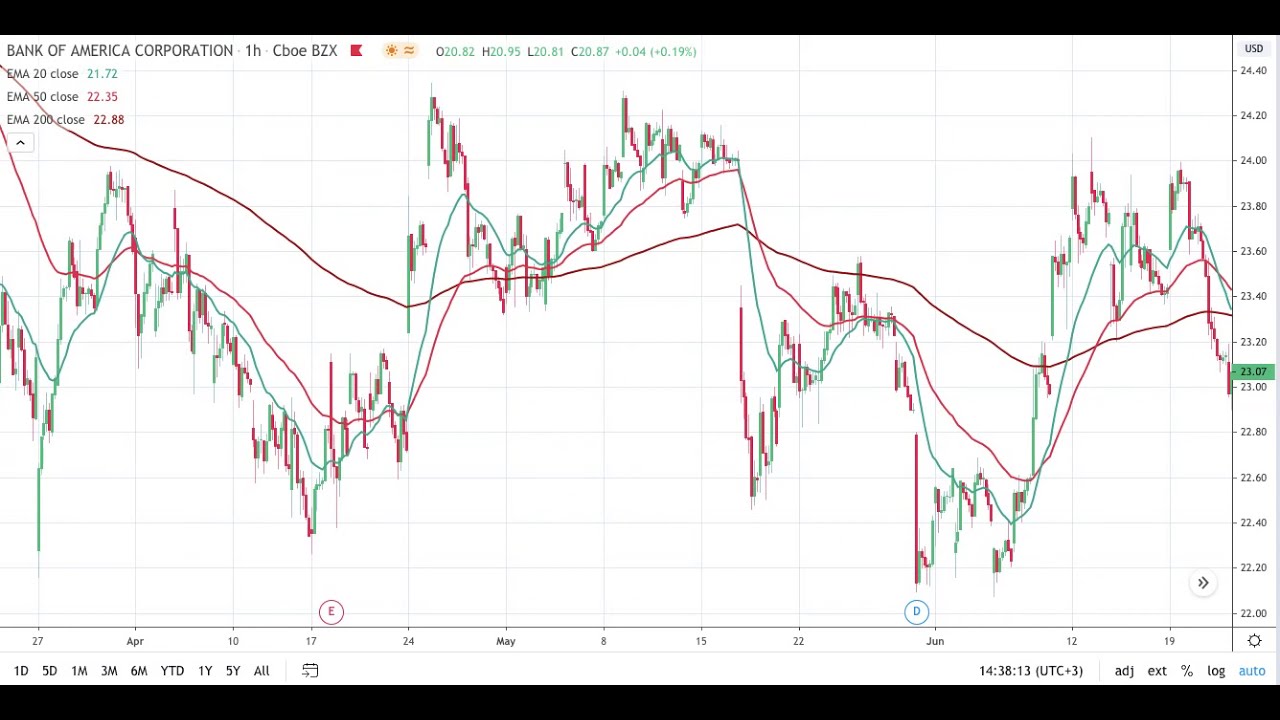The height and width of the screenshot is (720, 1280).
Task: Open the timezone menu showing 14:38:13 (UTC+3)
Action: [1031, 671]
